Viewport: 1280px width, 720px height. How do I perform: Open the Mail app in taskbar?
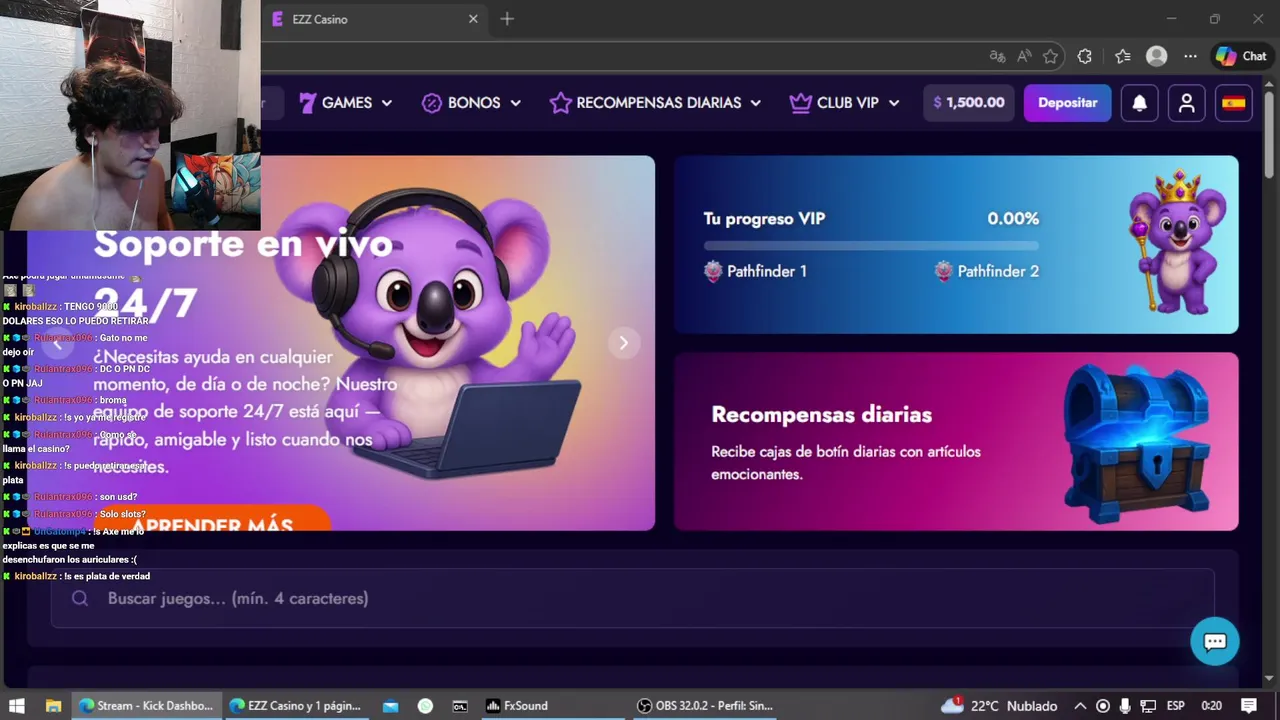click(x=390, y=706)
